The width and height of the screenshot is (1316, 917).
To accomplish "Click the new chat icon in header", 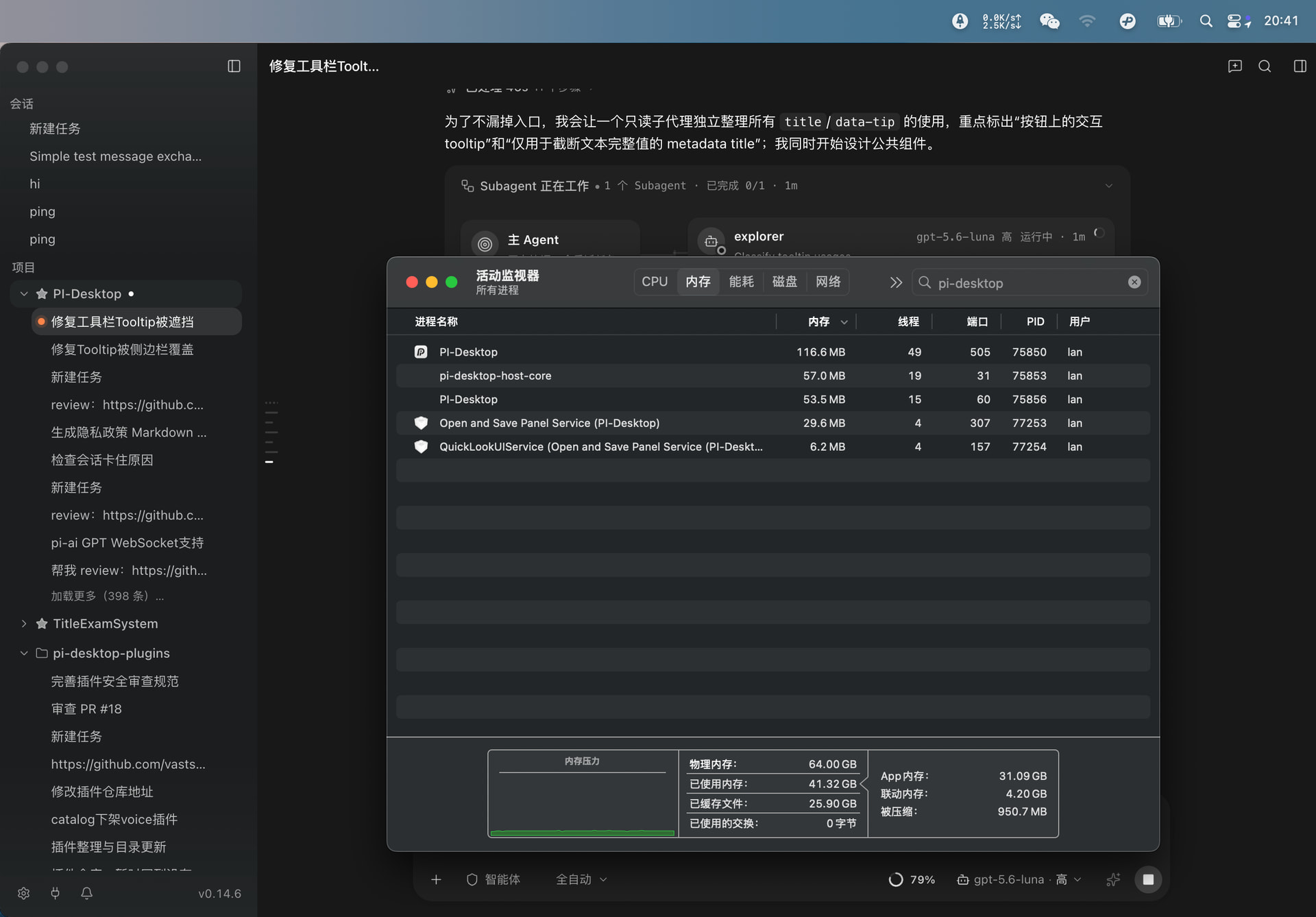I will coord(1234,66).
